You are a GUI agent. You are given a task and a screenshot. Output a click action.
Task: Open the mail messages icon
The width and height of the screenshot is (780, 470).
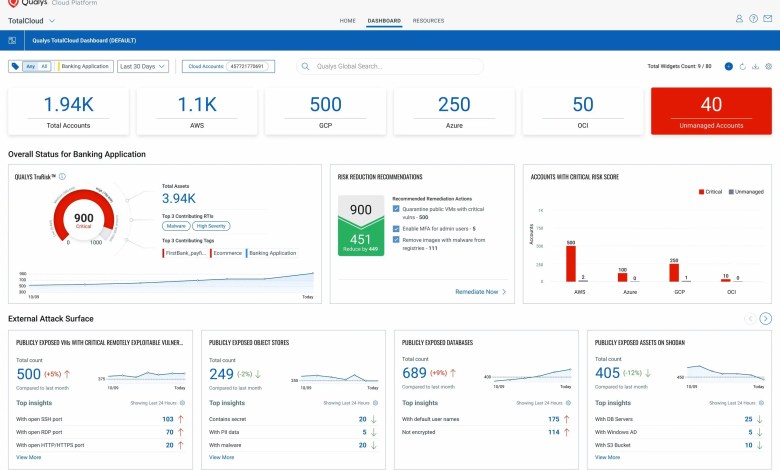pyautogui.click(x=768, y=19)
